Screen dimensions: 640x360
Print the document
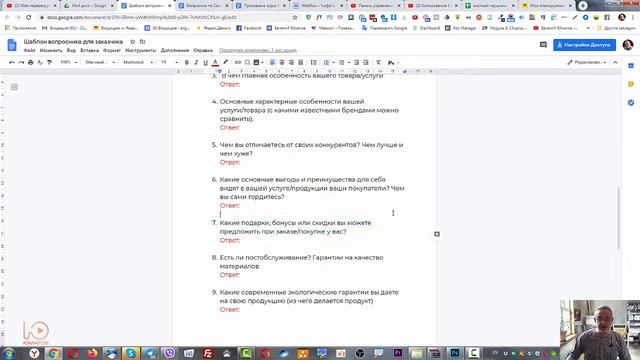click(31, 62)
